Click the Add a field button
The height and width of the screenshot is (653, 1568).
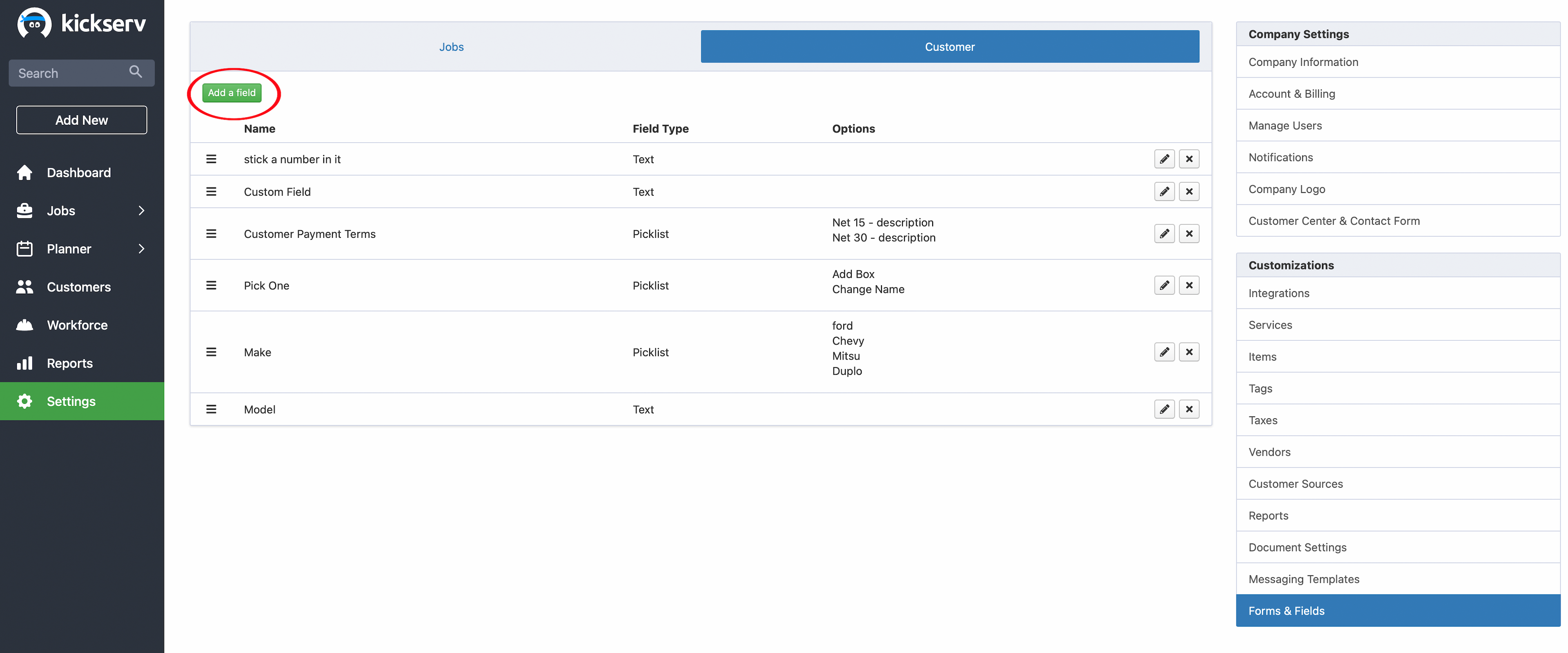[x=231, y=93]
